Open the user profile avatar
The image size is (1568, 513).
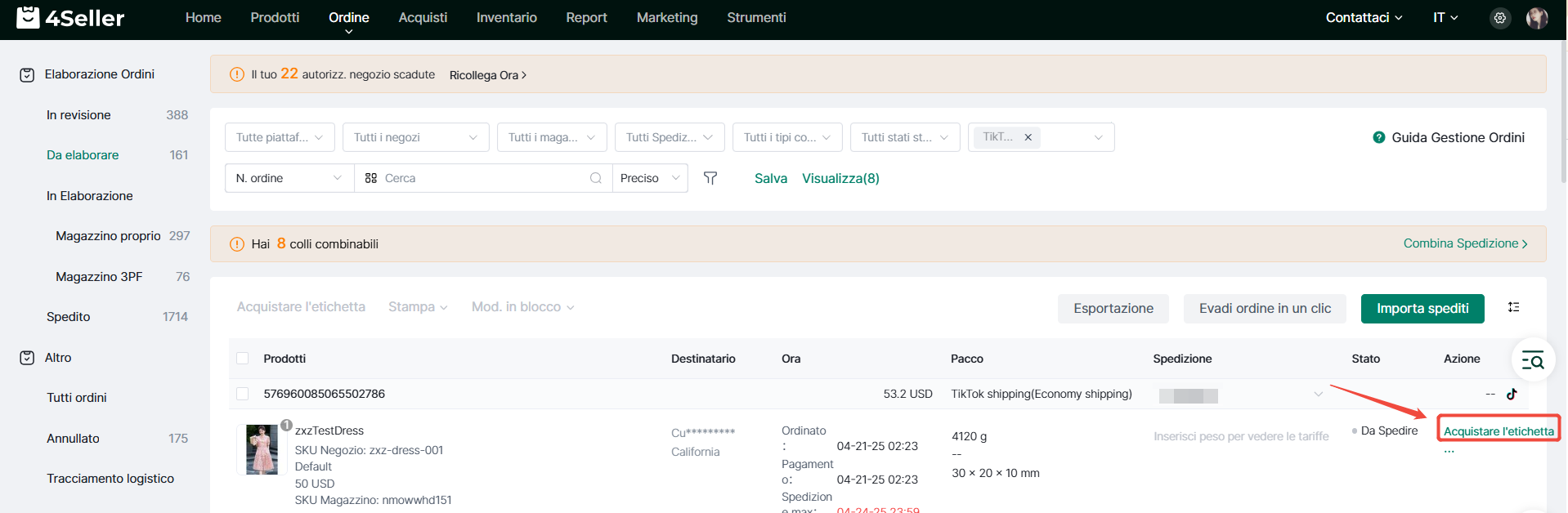tap(1536, 18)
